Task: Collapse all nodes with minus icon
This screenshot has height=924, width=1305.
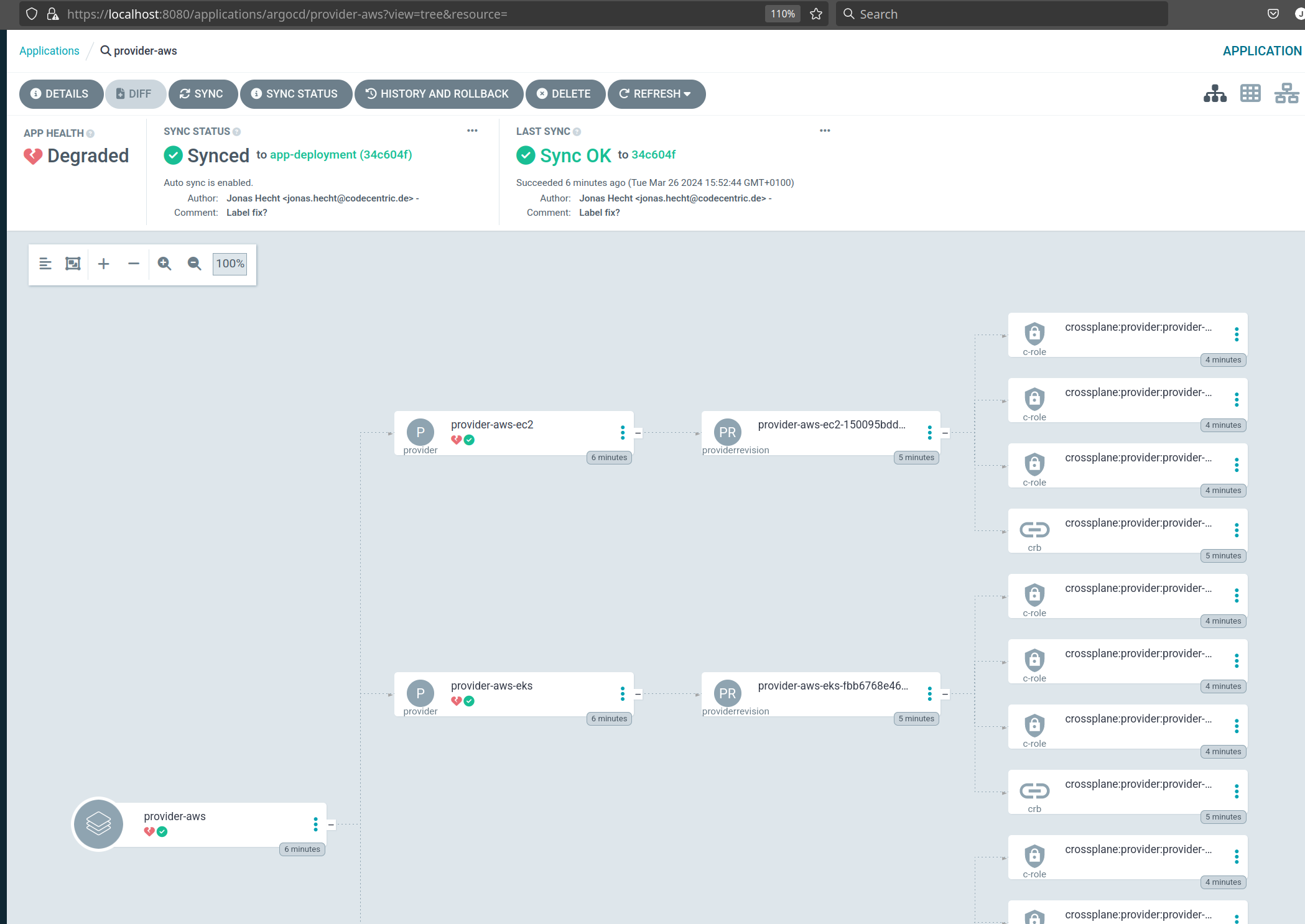Action: click(x=134, y=264)
